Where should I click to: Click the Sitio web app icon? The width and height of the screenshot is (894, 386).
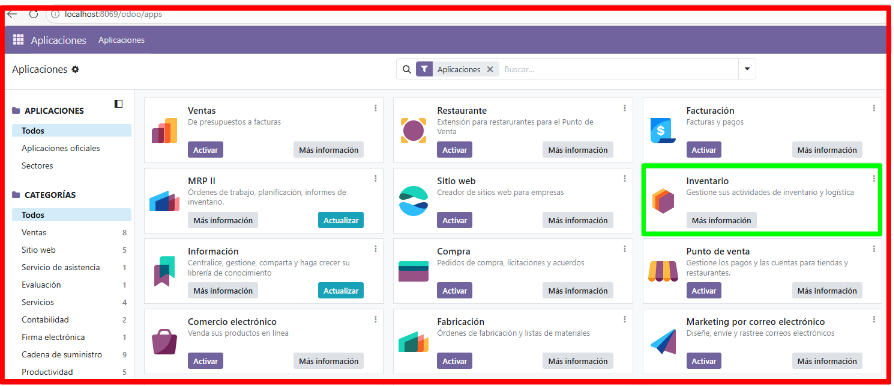pyautogui.click(x=413, y=201)
